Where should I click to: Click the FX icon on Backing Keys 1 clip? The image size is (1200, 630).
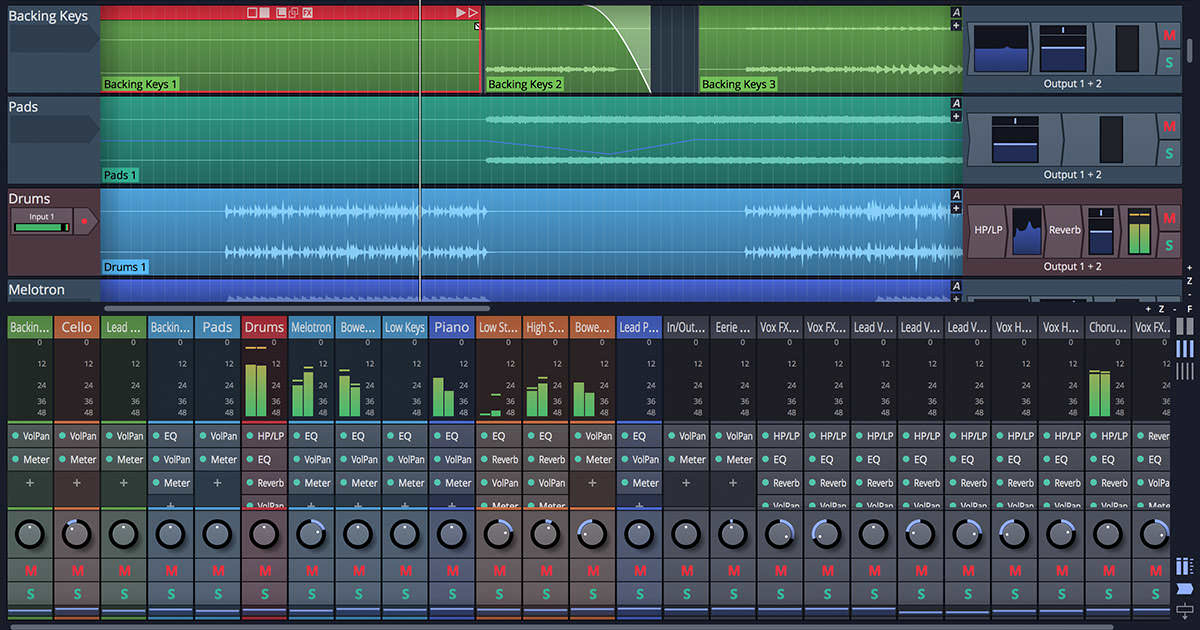(308, 12)
